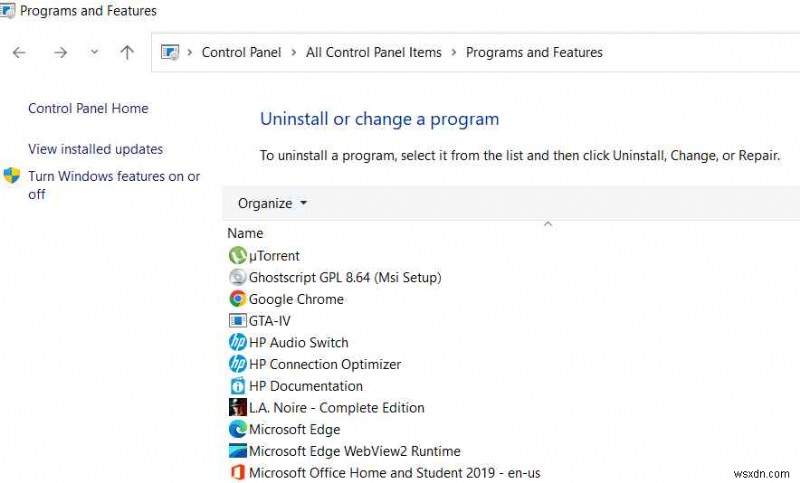Viewport: 800px width, 483px height.
Task: Navigate to All Control Panel Items breadcrumb
Action: click(x=373, y=52)
